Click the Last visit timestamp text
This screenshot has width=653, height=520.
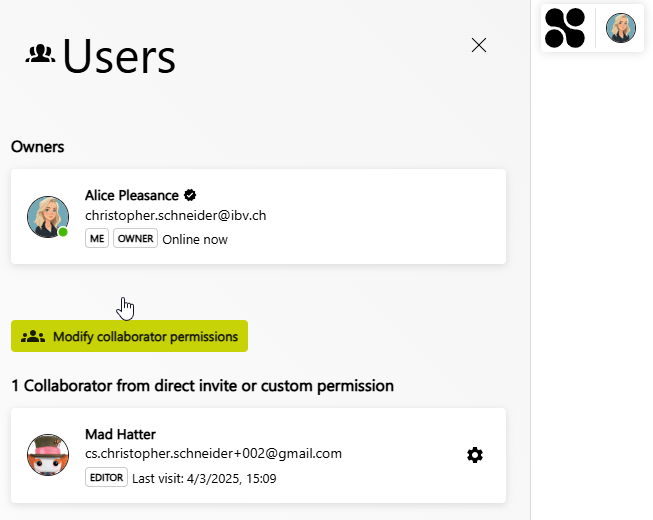(x=204, y=478)
